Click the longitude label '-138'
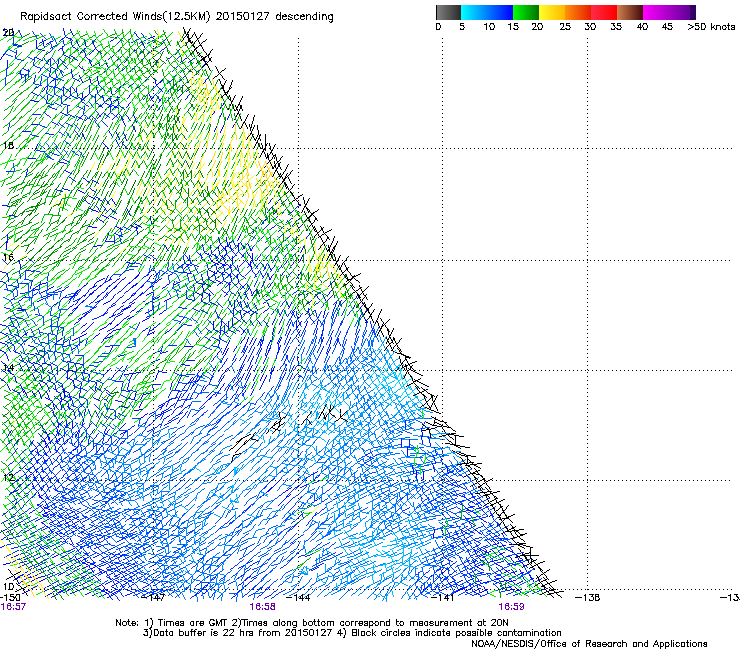The width and height of the screenshot is (740, 650). pyautogui.click(x=588, y=598)
